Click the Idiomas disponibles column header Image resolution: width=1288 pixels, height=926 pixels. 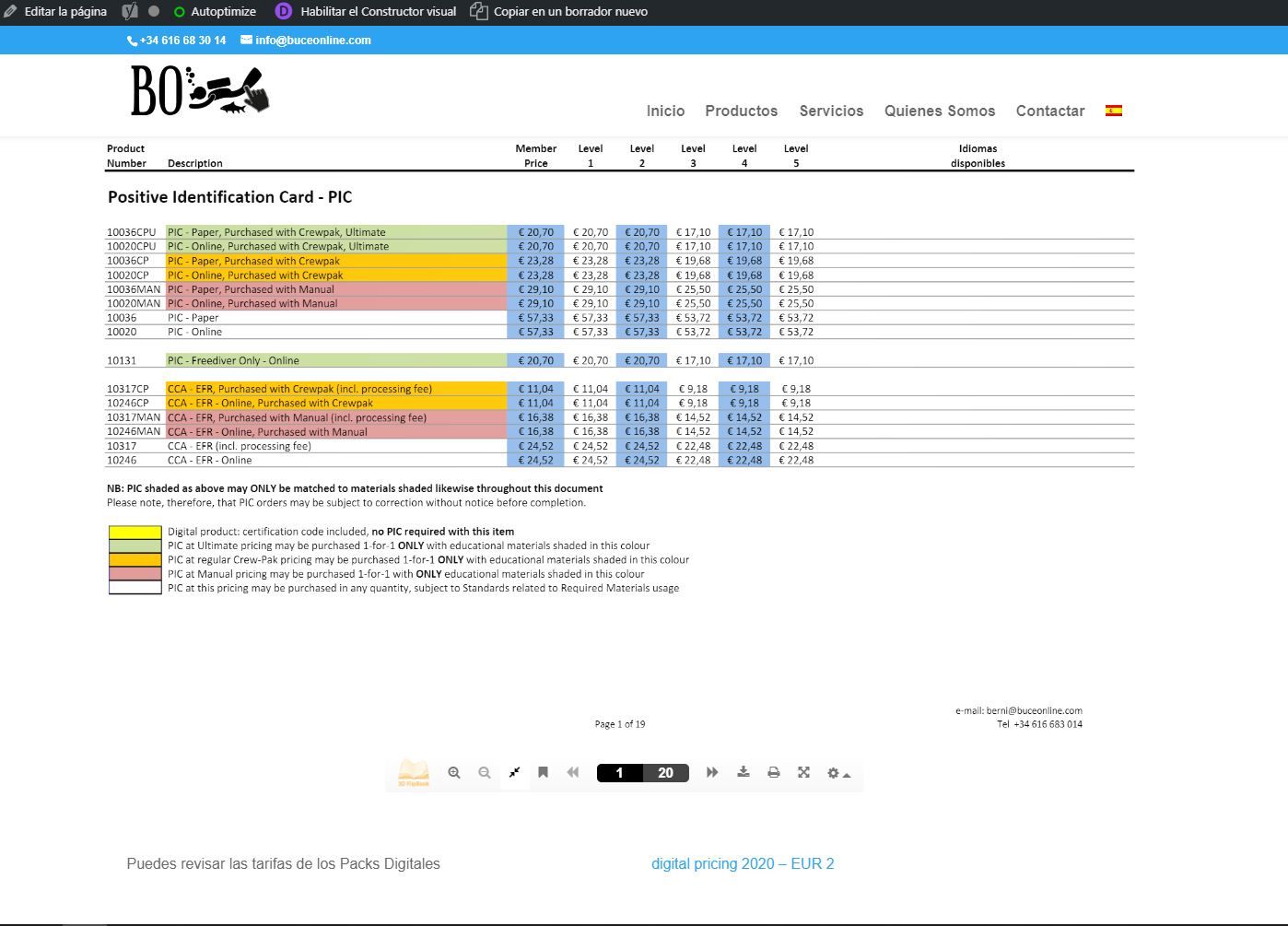pos(978,156)
